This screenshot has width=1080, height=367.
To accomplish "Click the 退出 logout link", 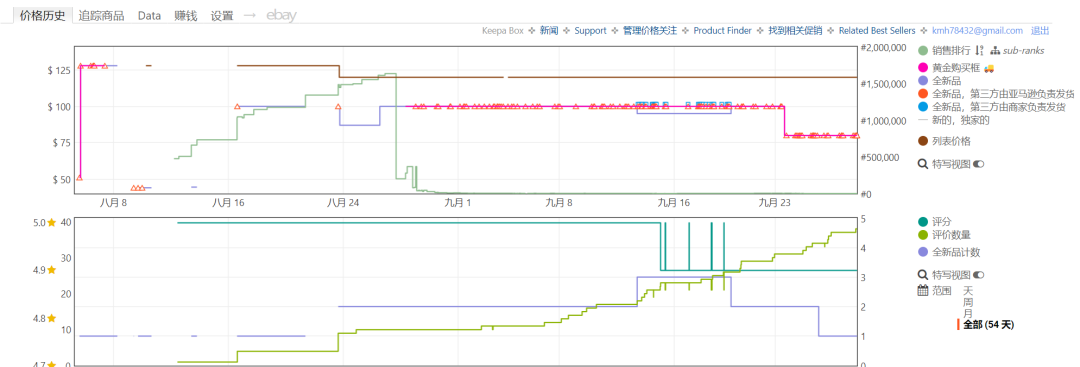I will [1040, 30].
